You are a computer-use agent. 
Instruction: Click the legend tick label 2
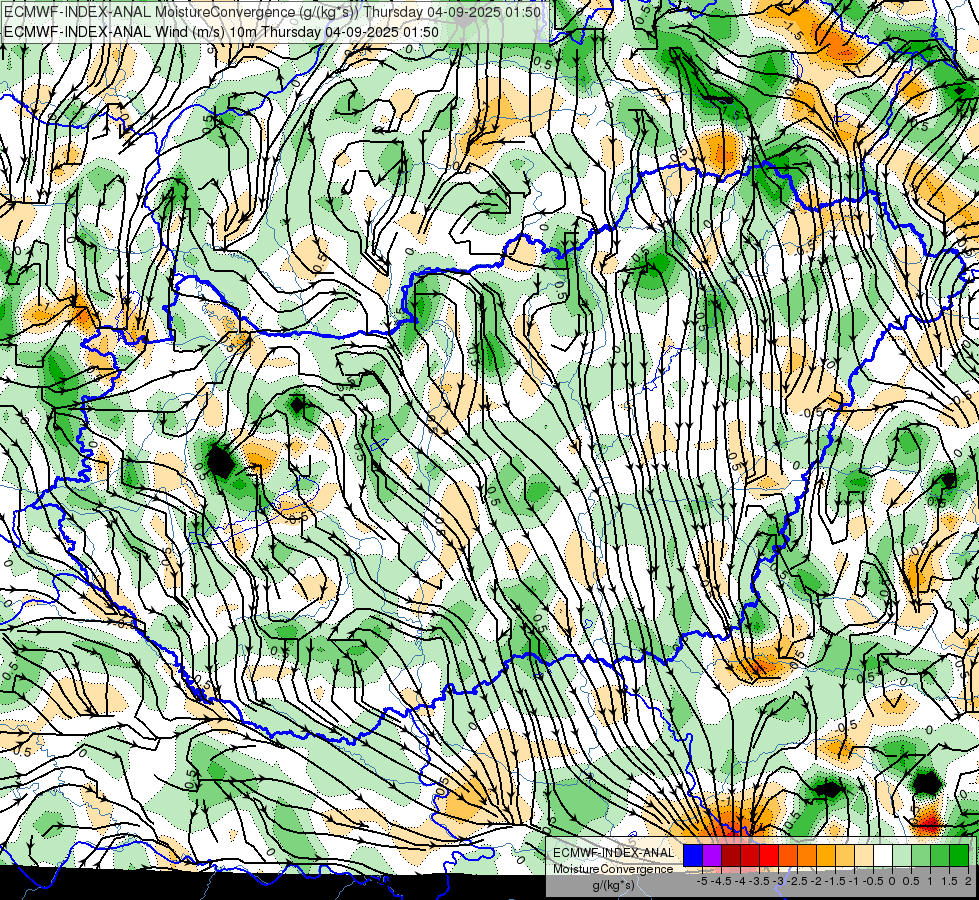point(968,881)
